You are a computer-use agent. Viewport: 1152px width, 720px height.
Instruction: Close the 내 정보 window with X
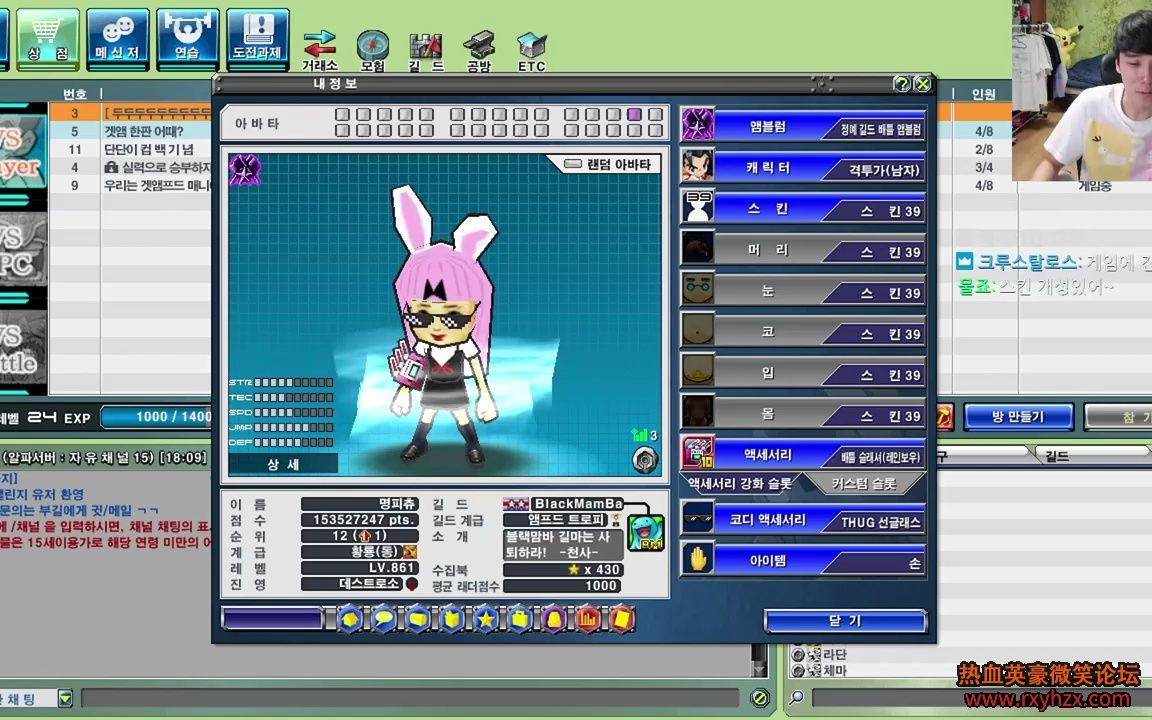(922, 84)
